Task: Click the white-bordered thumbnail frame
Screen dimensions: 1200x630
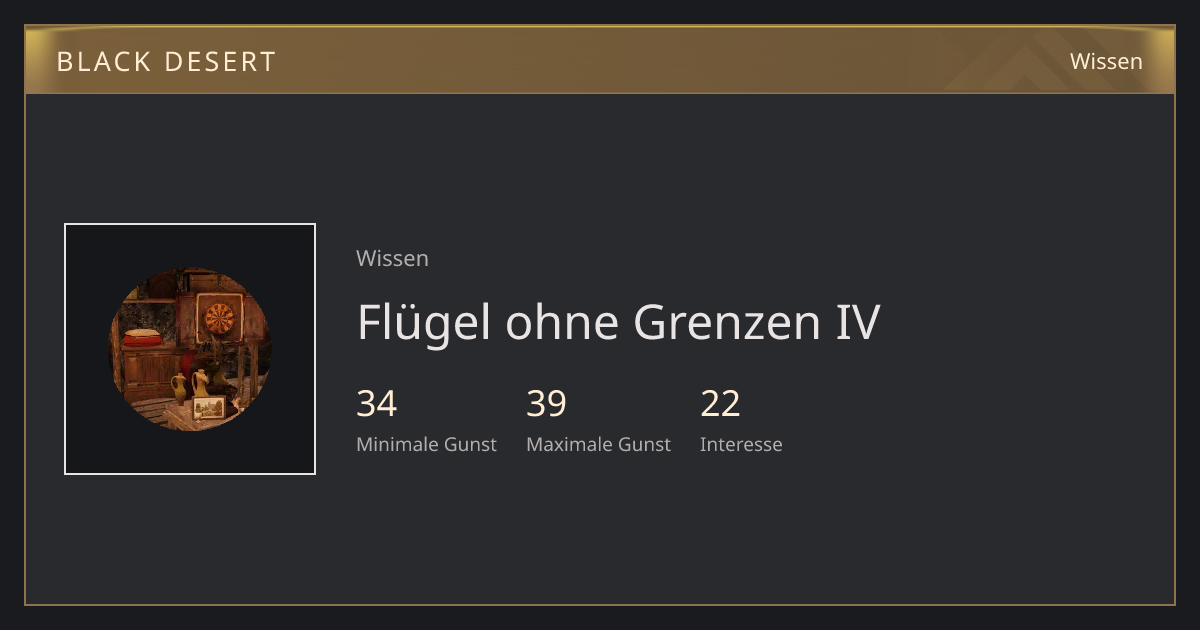Action: [x=190, y=349]
